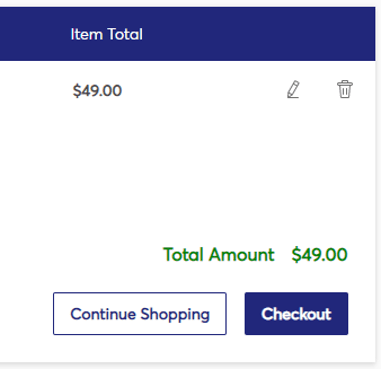This screenshot has width=381, height=369.
Task: Click the green Total Amount label
Action: coord(219,255)
